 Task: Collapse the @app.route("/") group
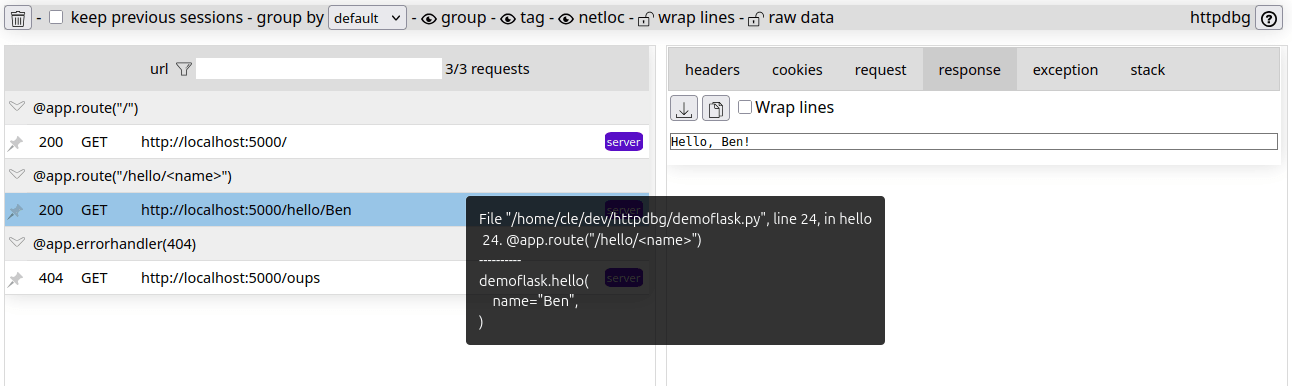coord(17,107)
